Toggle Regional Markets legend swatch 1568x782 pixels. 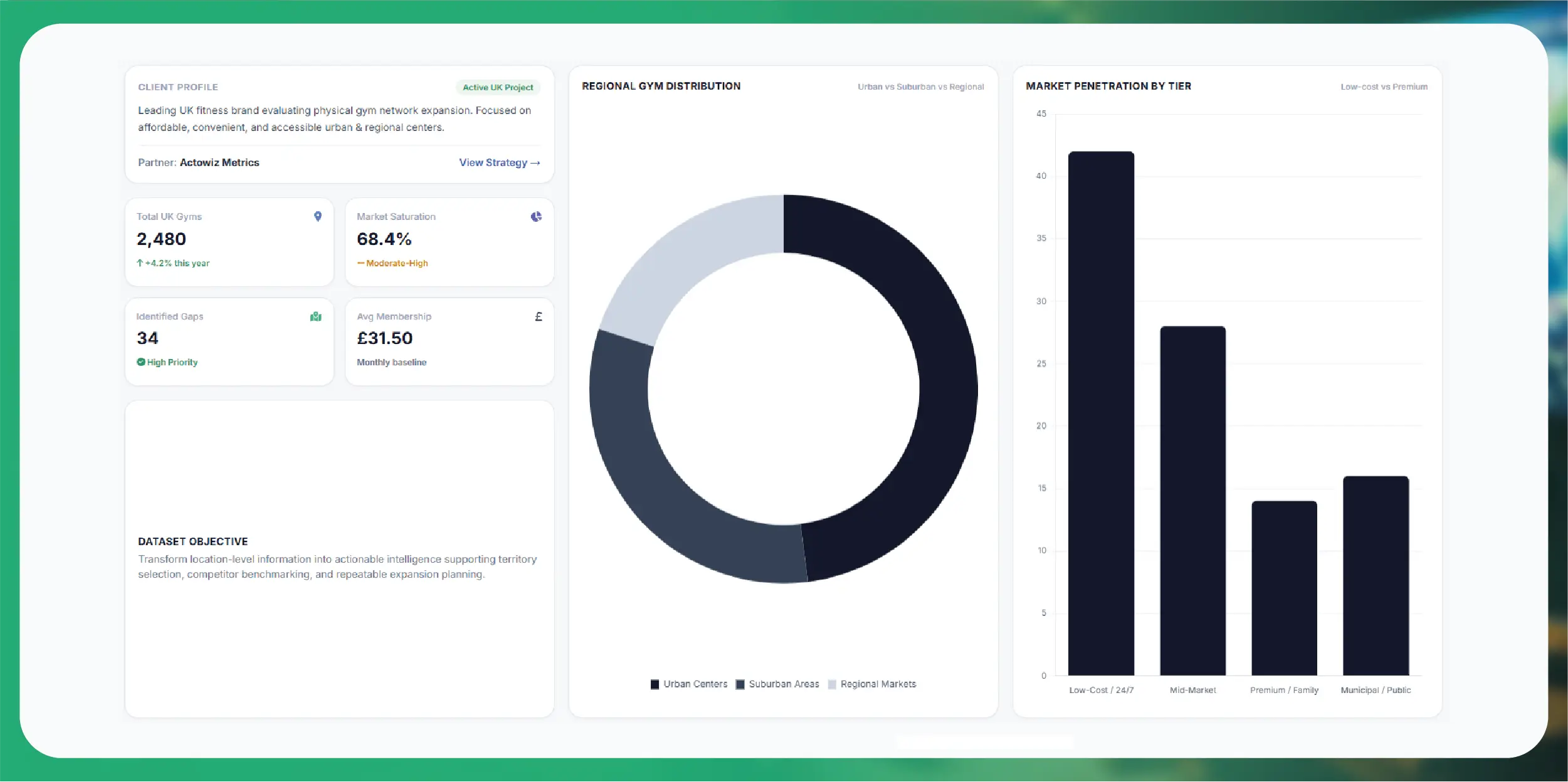tap(832, 684)
